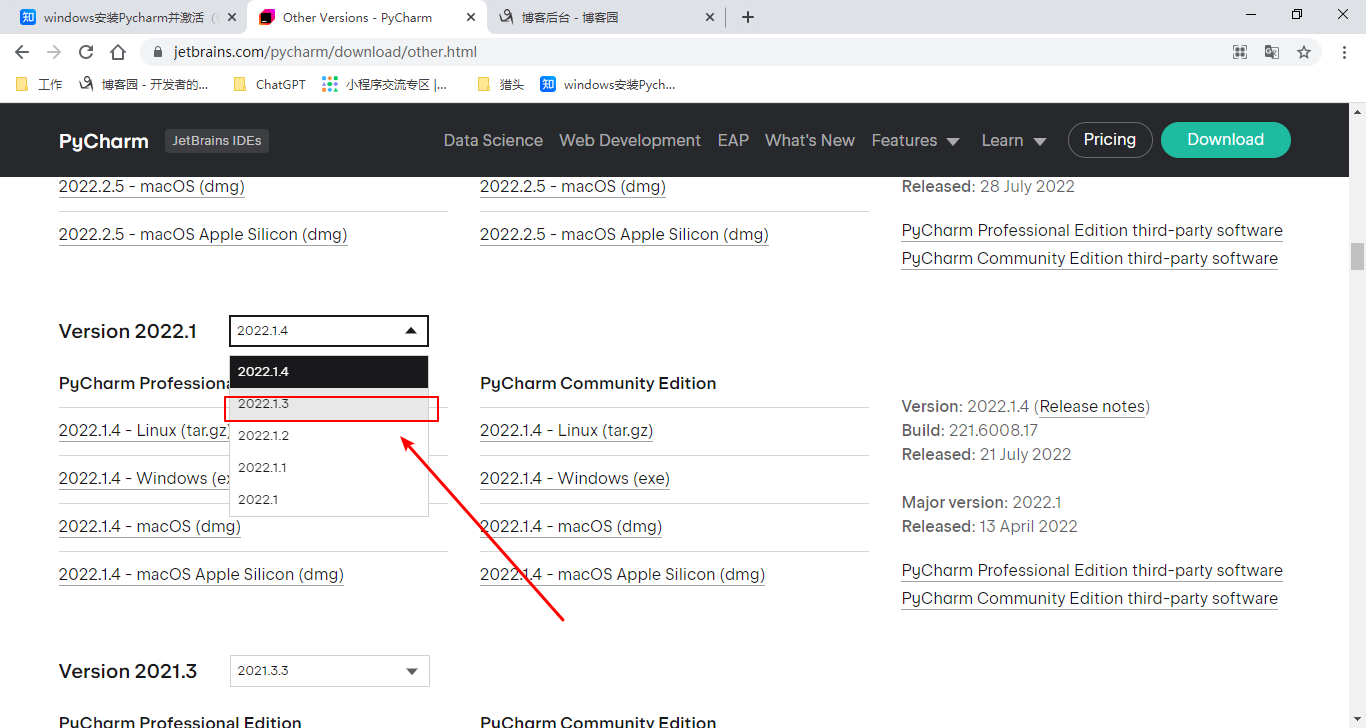Viewport: 1366px width, 728px height.
Task: Select 2022.1.3 in the version list
Action: (x=329, y=404)
